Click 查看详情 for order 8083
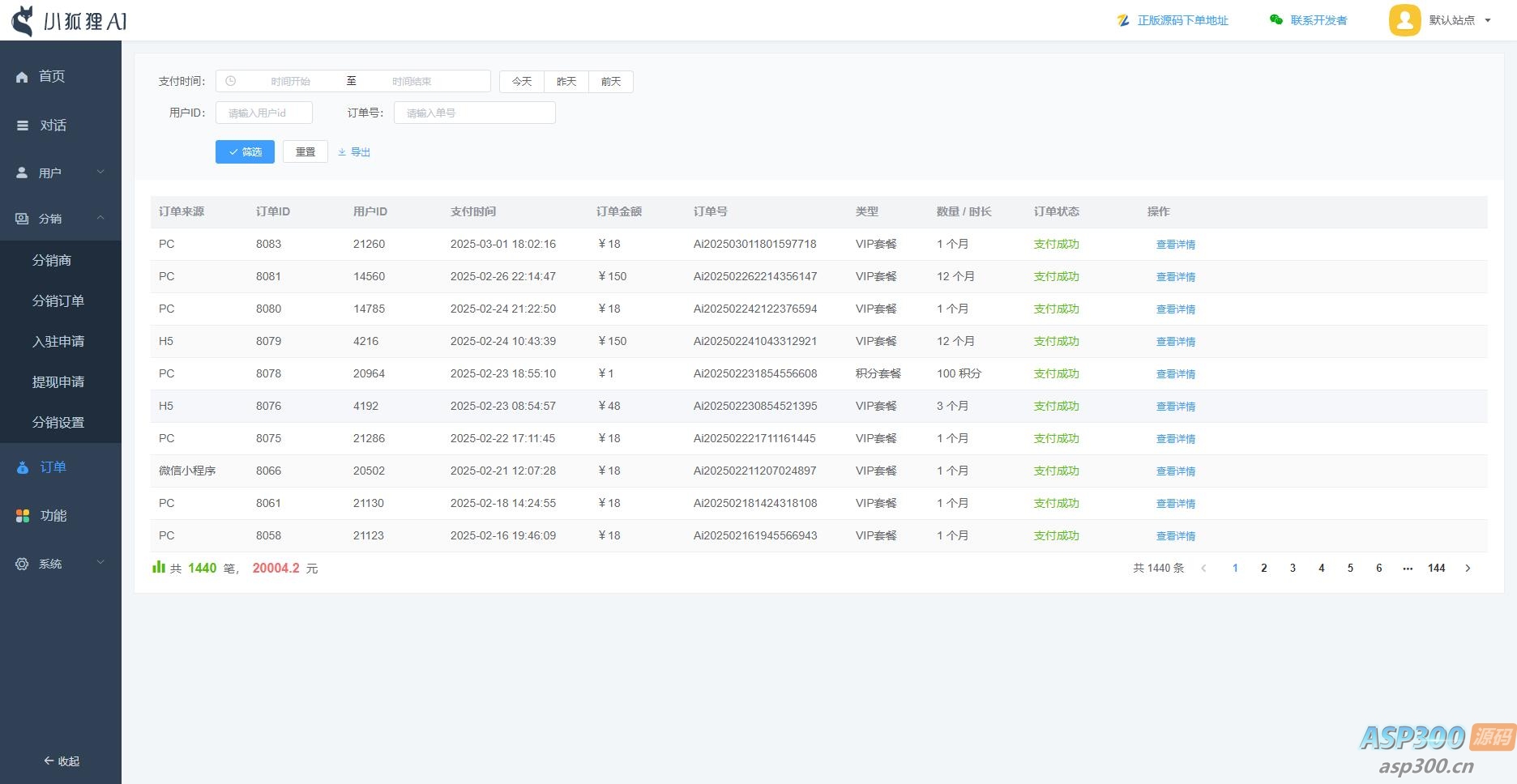Image resolution: width=1517 pixels, height=784 pixels. 1176,244
